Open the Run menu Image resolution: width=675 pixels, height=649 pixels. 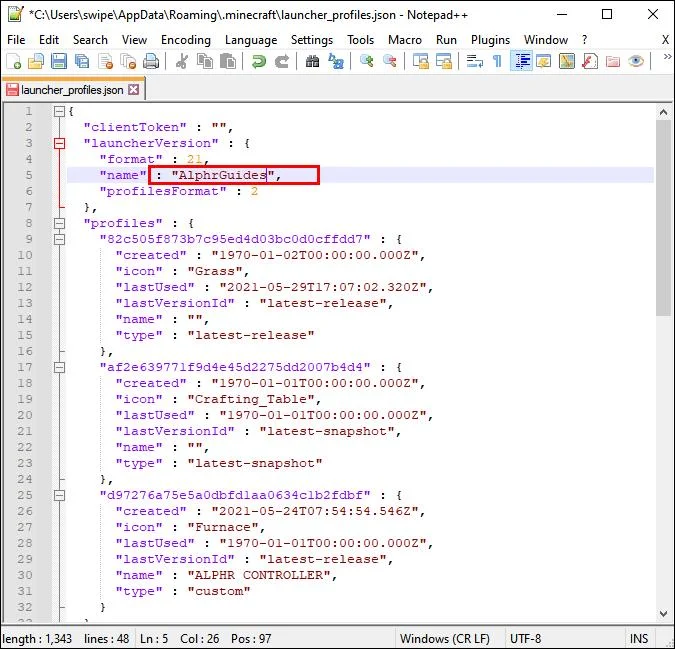point(446,40)
